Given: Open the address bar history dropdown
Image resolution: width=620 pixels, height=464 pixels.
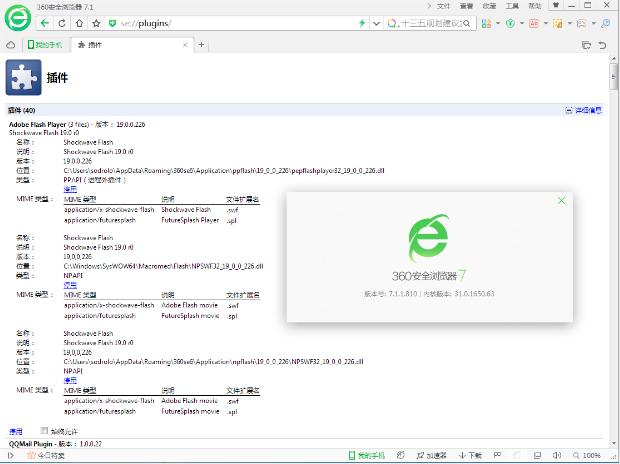Looking at the screenshot, I should click(376, 23).
